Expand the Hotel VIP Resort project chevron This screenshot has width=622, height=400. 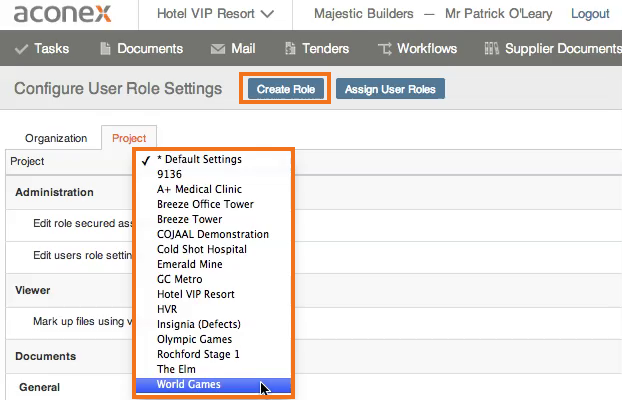[x=267, y=14]
